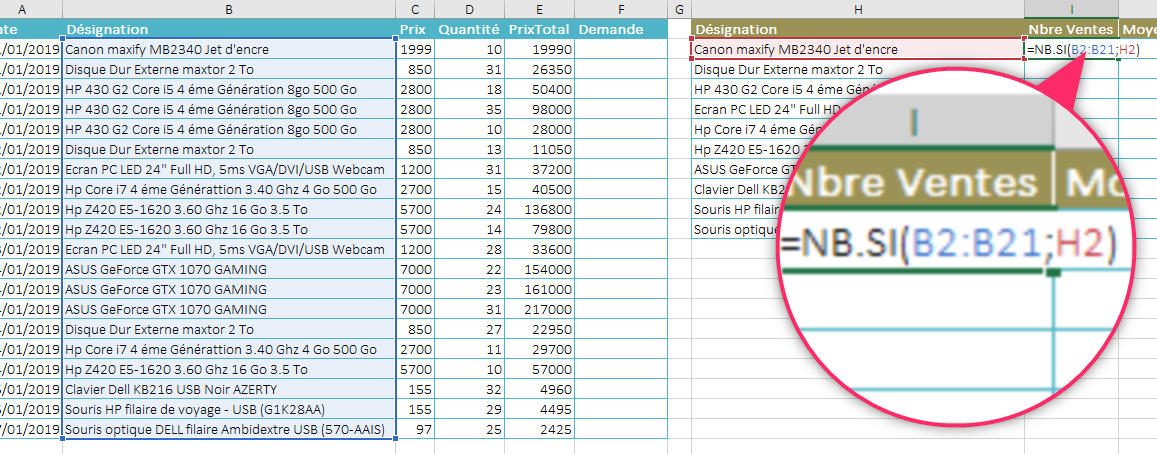Click the price cell 97
1157x454 pixels.
415,429
